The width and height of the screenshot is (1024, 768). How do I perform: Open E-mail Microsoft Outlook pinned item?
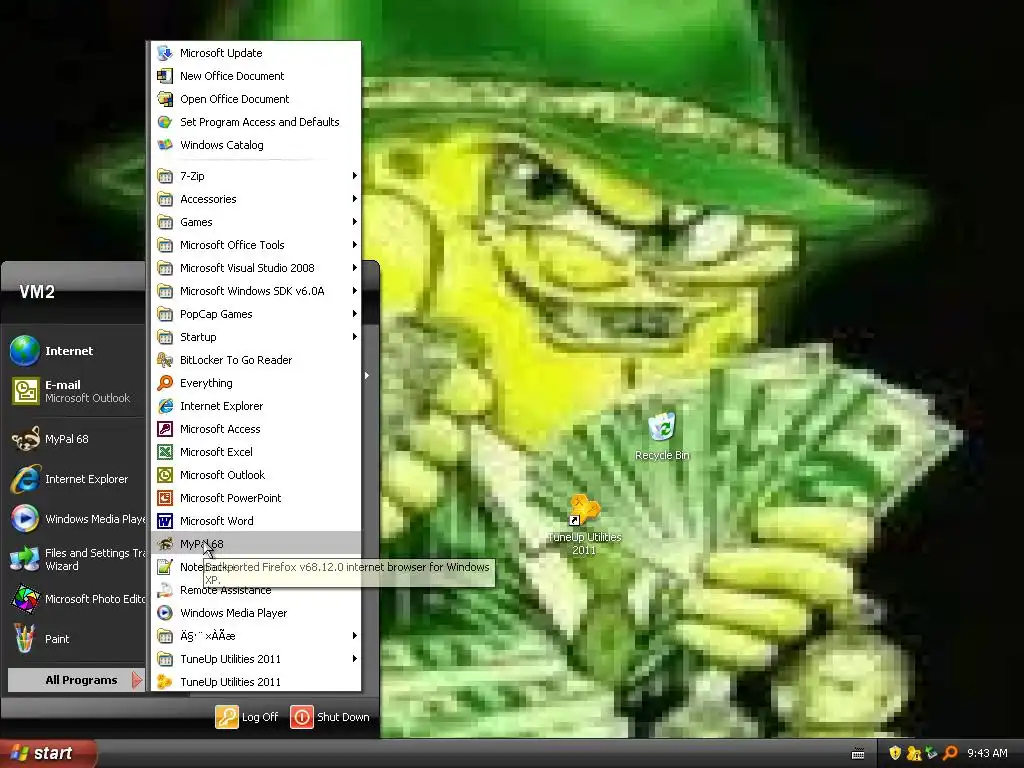point(76,391)
